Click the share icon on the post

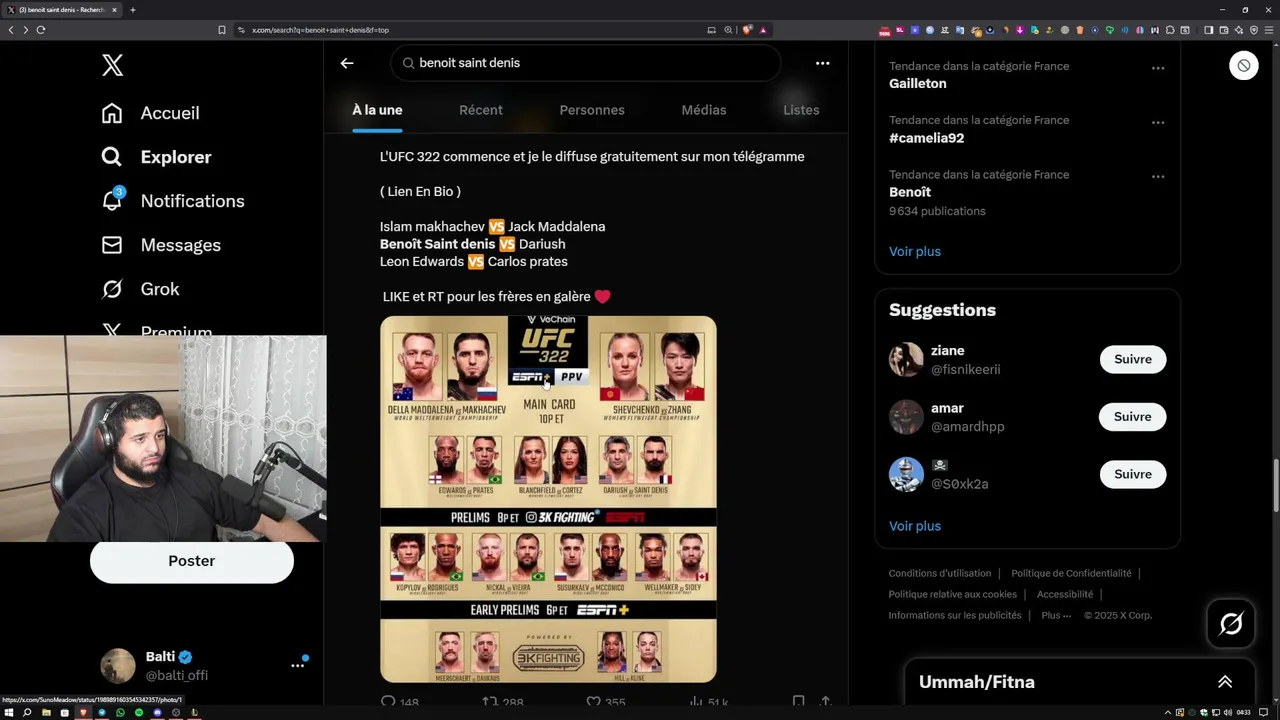point(825,702)
